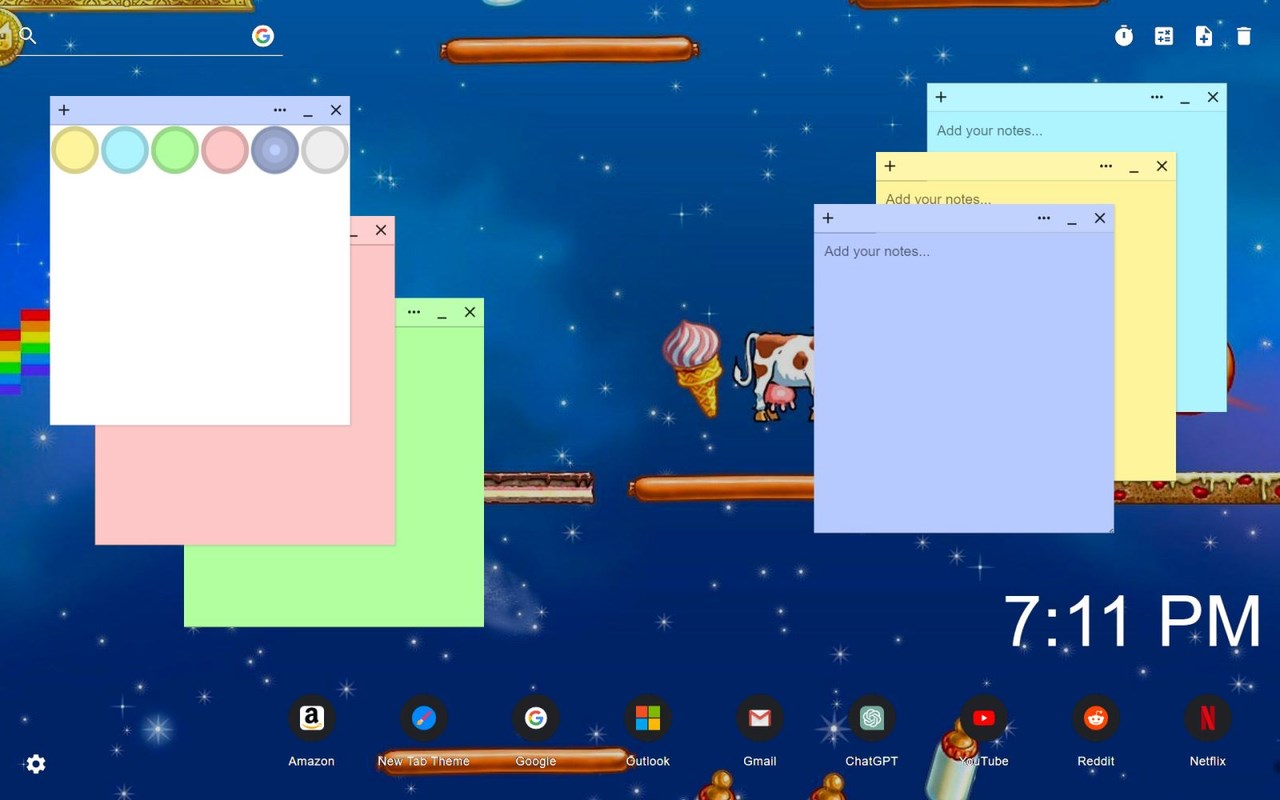Open the Netflix shortcut
The width and height of the screenshot is (1280, 800).
click(1208, 718)
